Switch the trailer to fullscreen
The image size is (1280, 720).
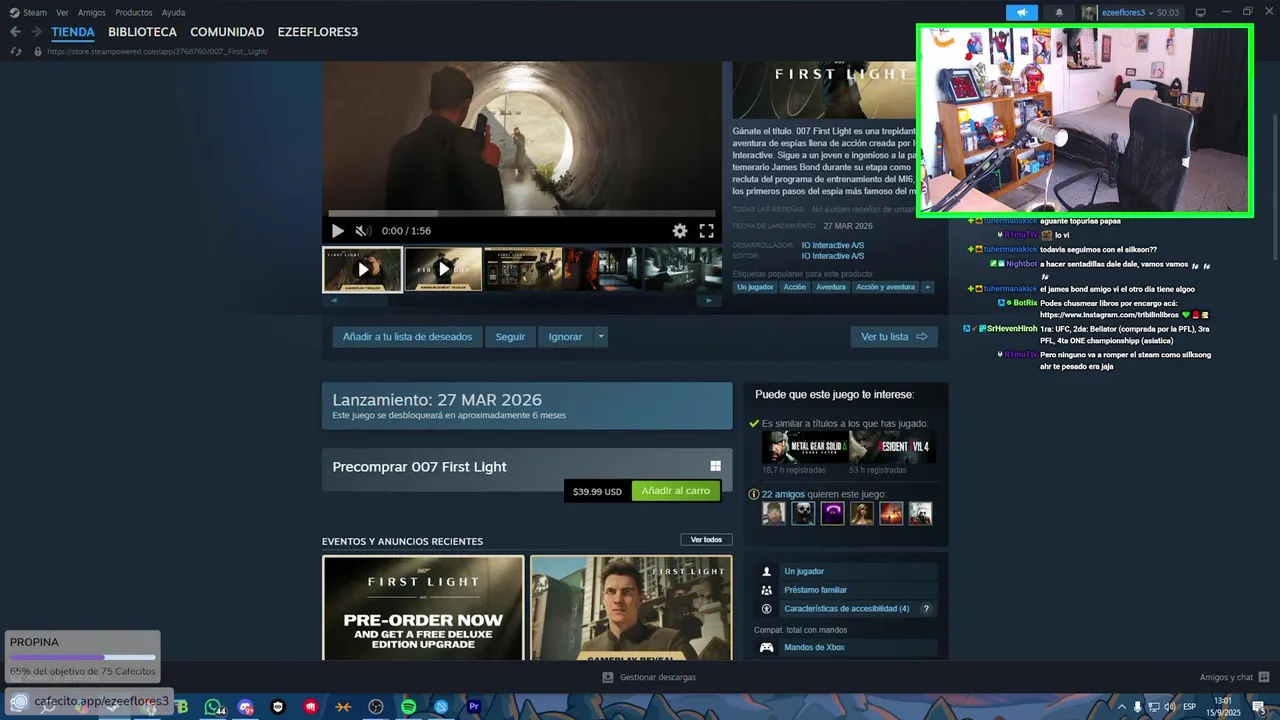click(706, 231)
